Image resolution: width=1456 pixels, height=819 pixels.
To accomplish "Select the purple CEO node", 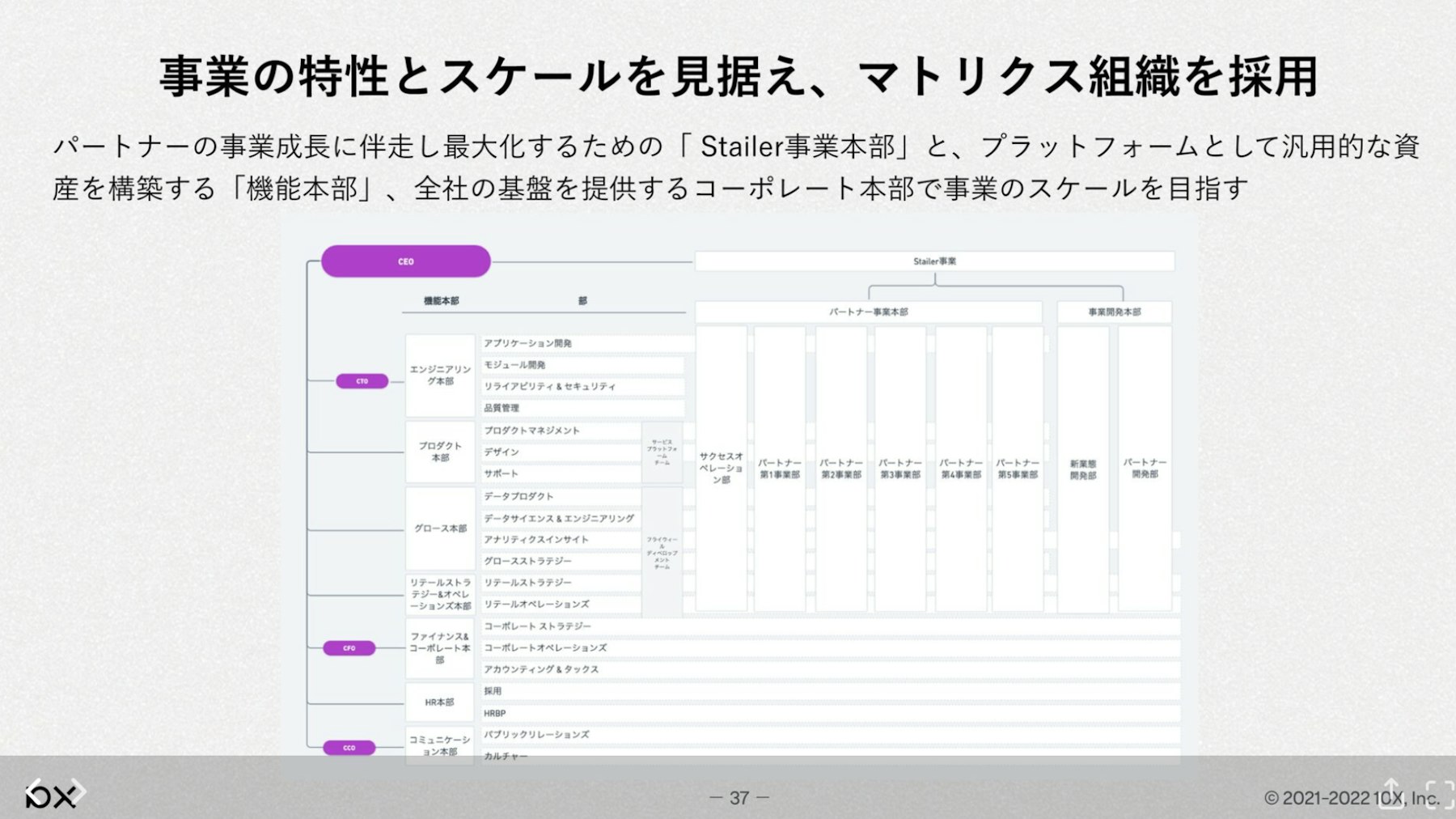I will (x=406, y=261).
